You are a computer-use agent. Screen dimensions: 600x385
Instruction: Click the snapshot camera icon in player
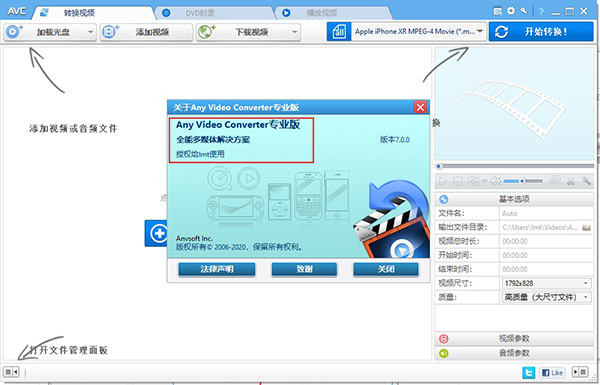tap(473, 181)
